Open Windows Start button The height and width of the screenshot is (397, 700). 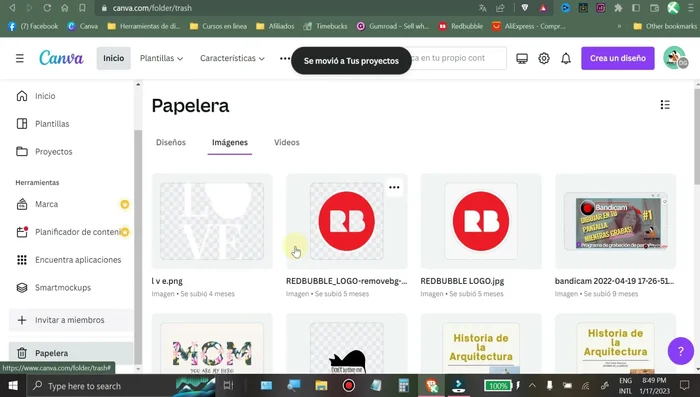point(13,385)
